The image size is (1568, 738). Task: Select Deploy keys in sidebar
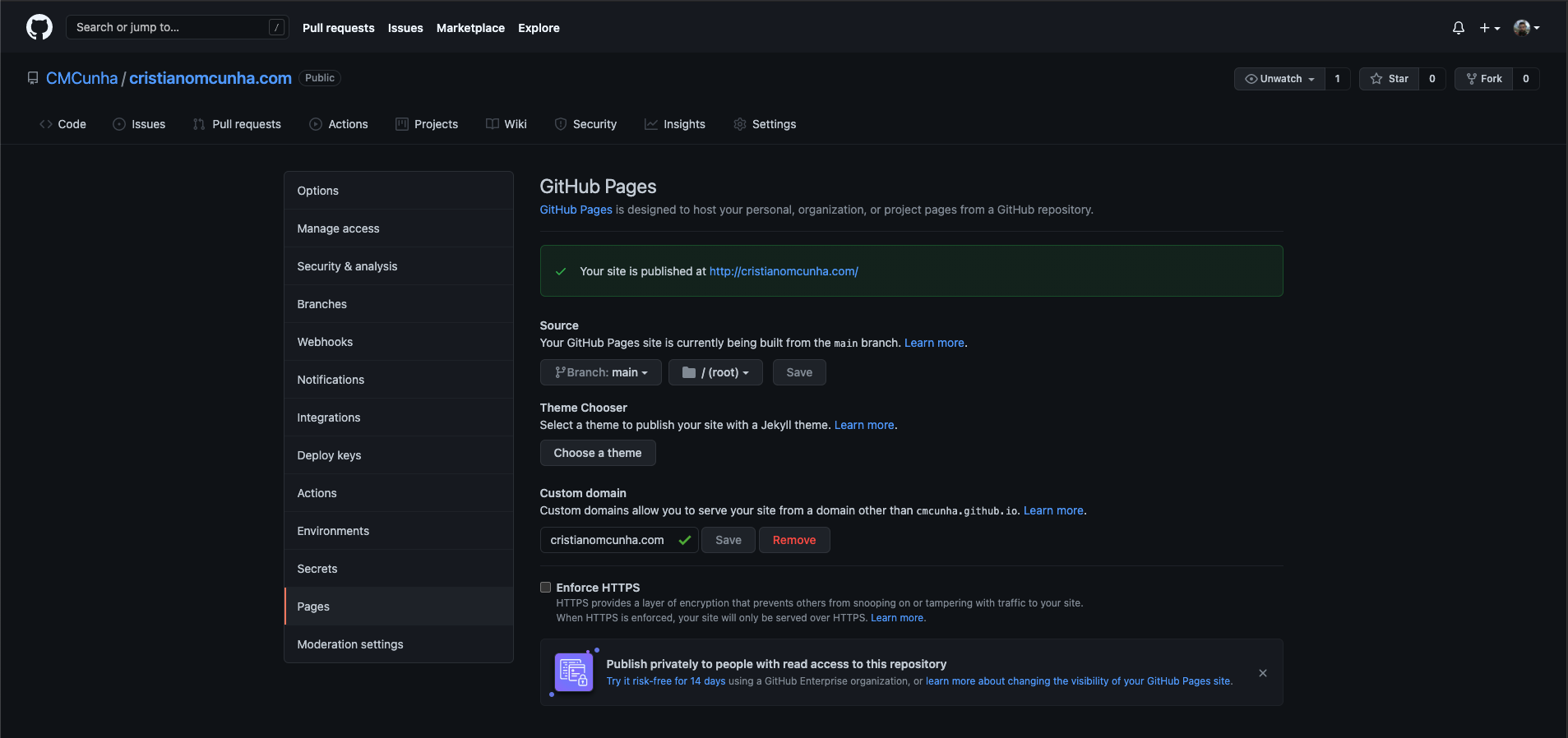click(x=399, y=455)
